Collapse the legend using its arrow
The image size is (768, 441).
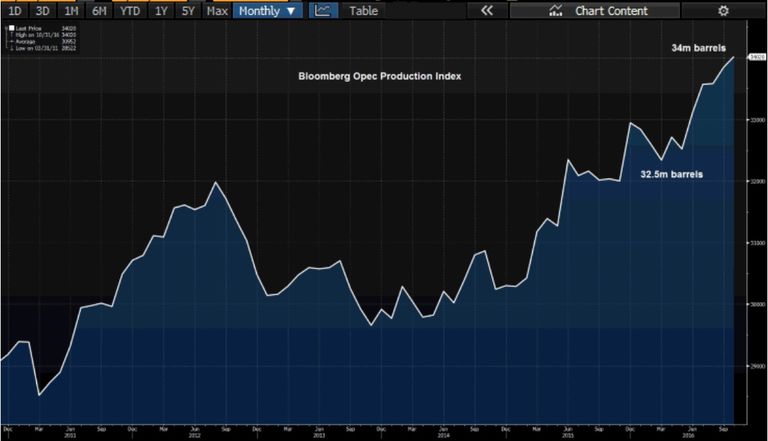point(6,28)
